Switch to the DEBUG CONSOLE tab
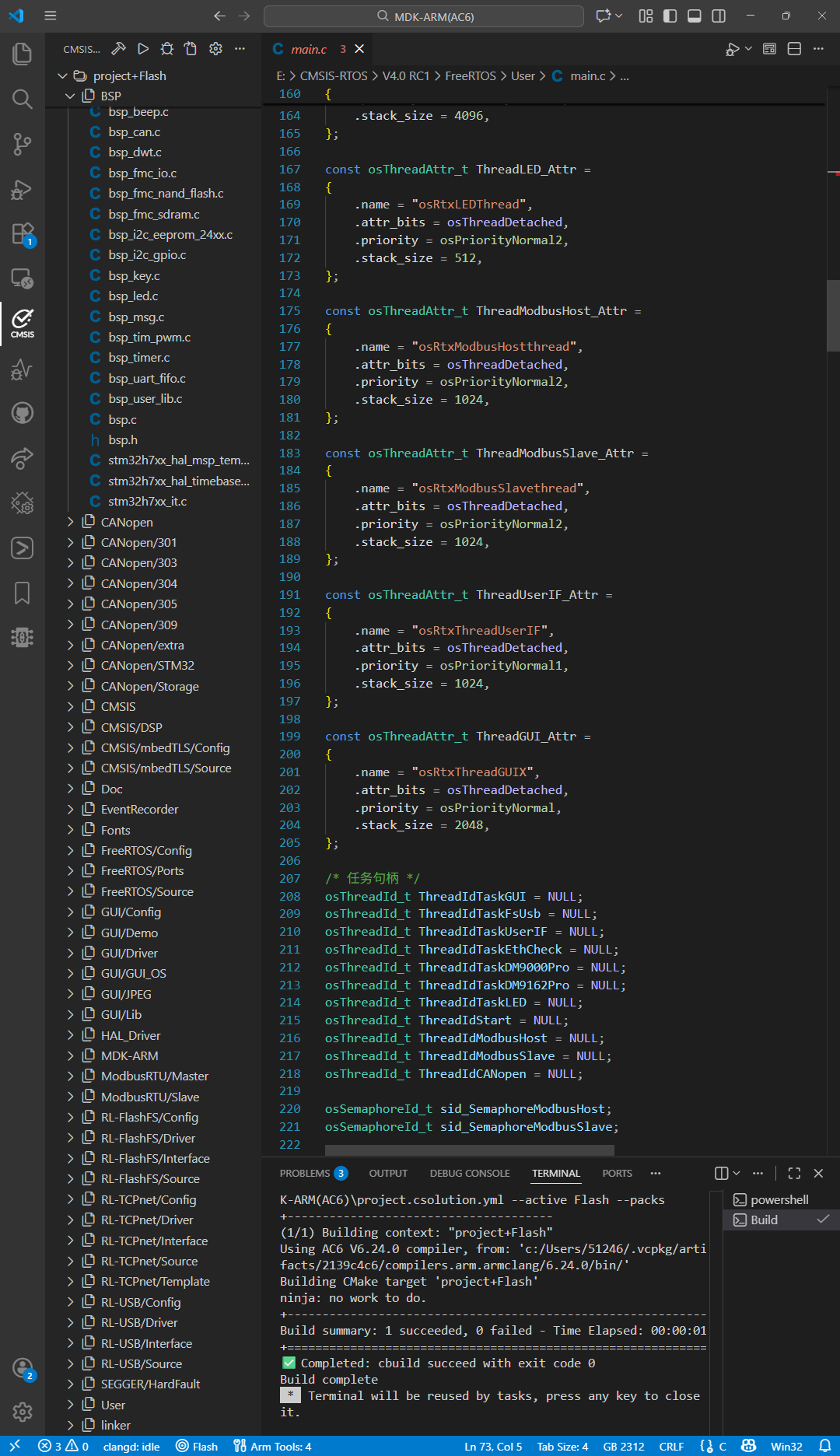Viewport: 840px width, 1456px height. [x=469, y=1173]
